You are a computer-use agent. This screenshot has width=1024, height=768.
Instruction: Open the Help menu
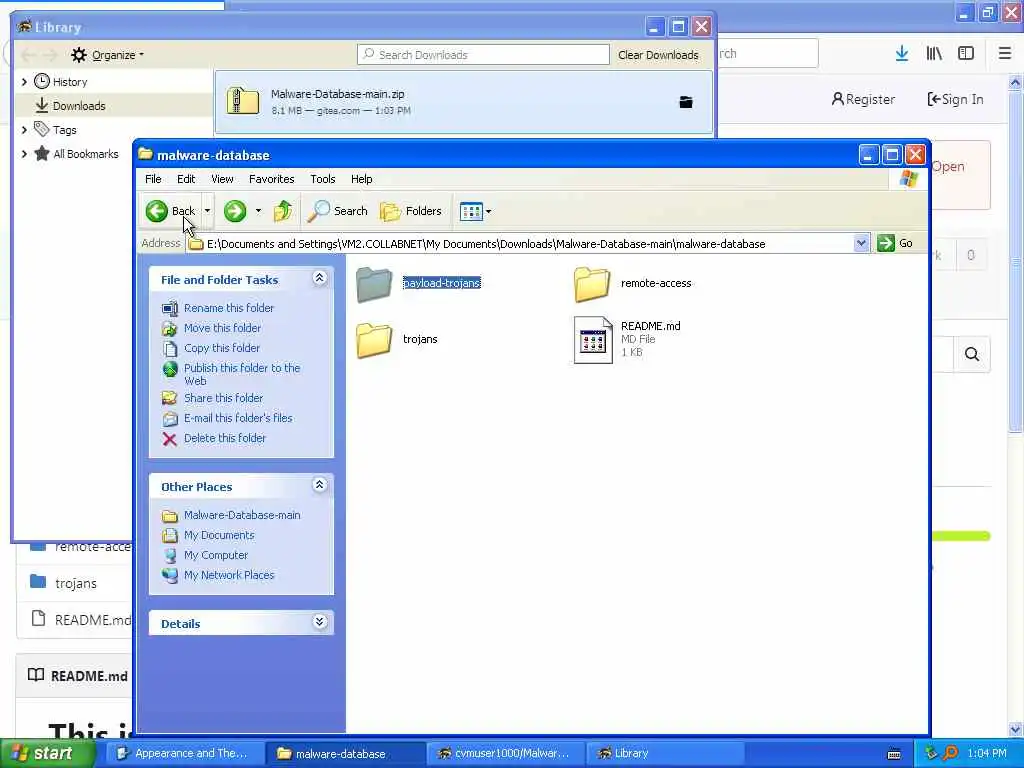click(361, 179)
